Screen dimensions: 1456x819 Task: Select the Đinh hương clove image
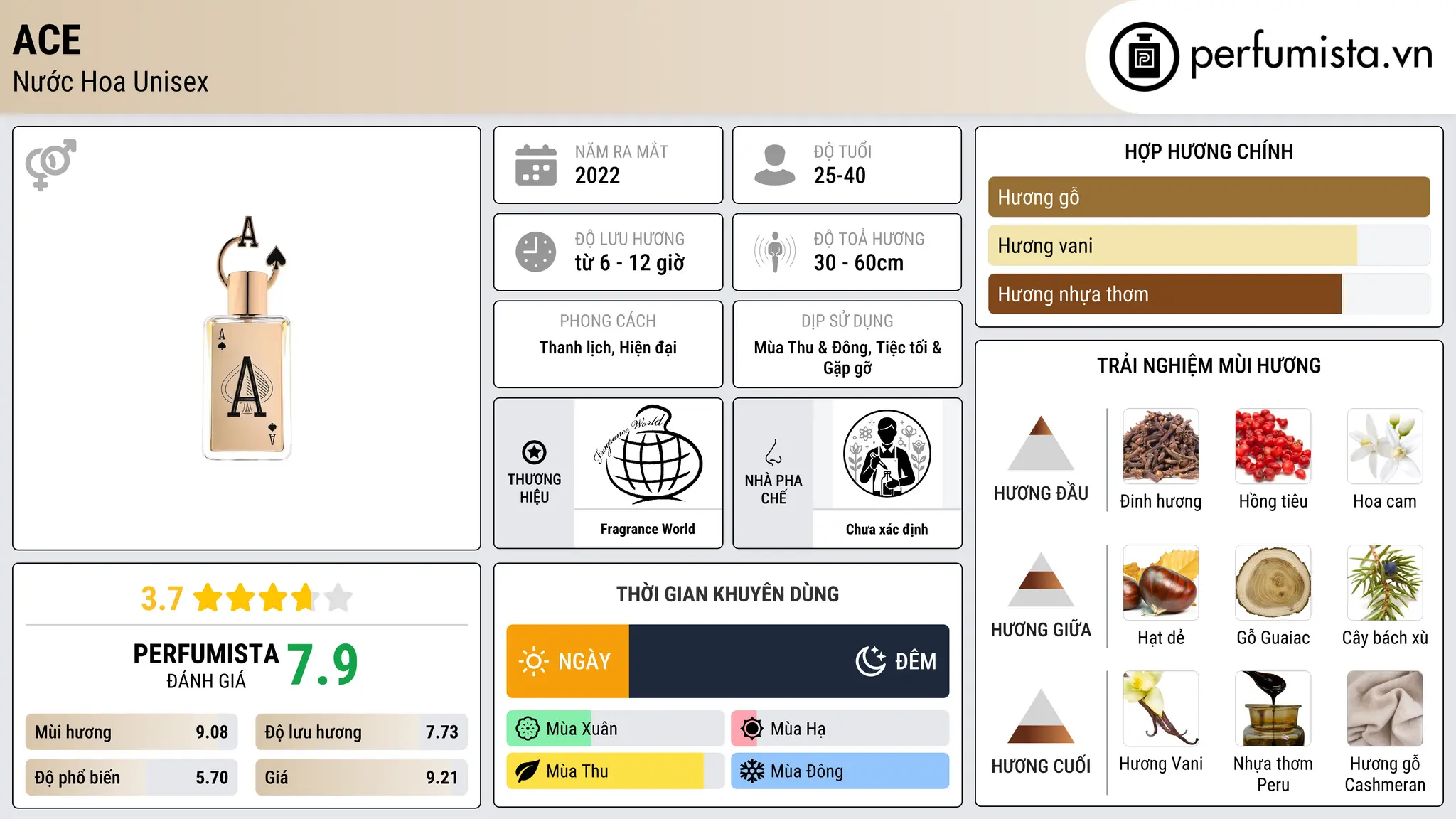pos(1161,446)
